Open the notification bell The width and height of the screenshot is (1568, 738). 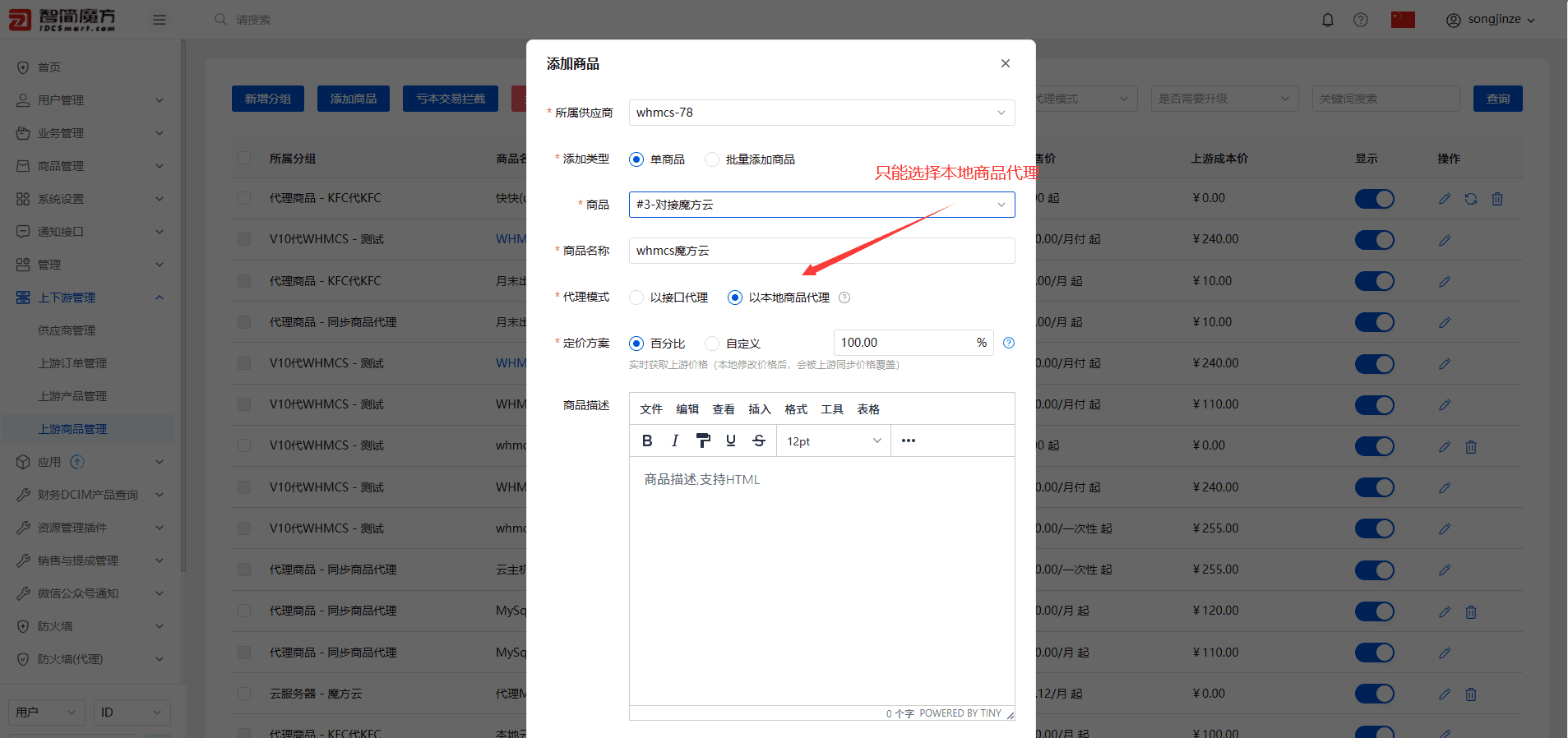click(1328, 20)
